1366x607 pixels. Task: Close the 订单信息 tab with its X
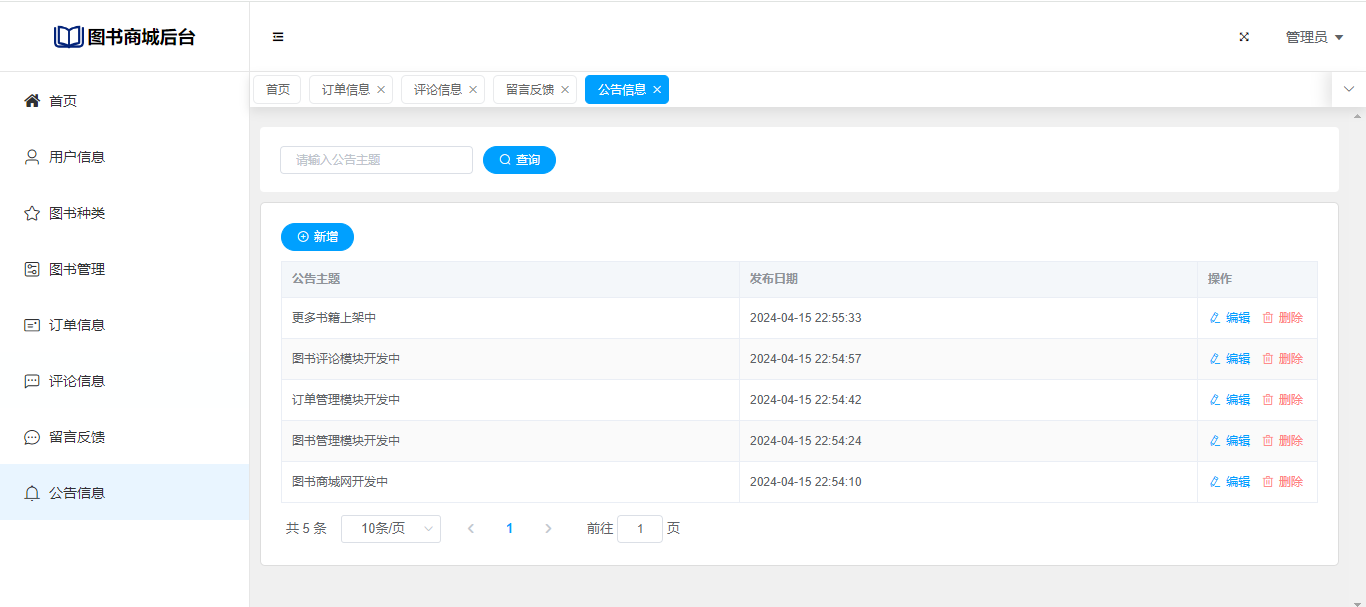point(381,90)
